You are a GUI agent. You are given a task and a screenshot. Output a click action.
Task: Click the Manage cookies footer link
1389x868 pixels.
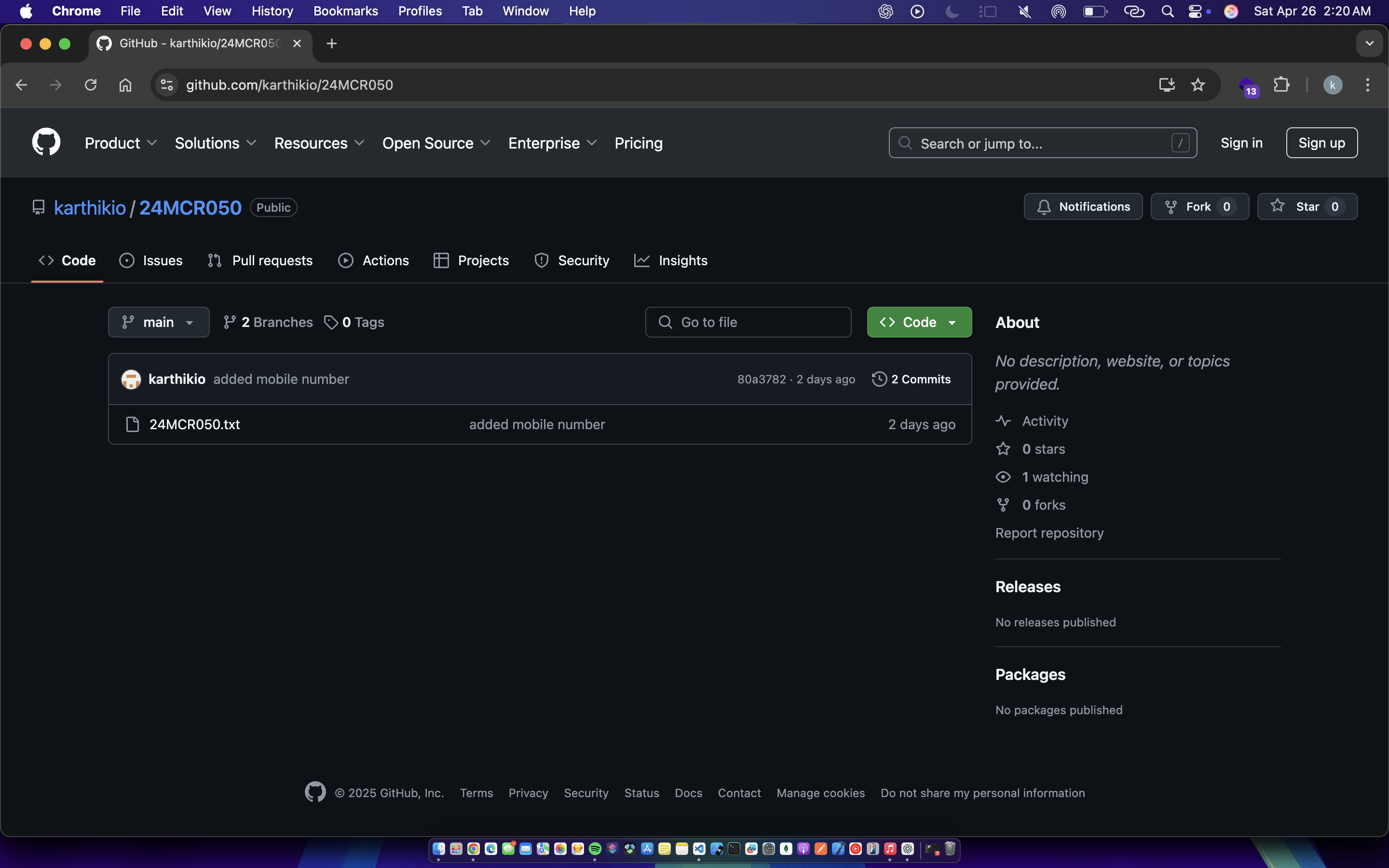tap(820, 793)
